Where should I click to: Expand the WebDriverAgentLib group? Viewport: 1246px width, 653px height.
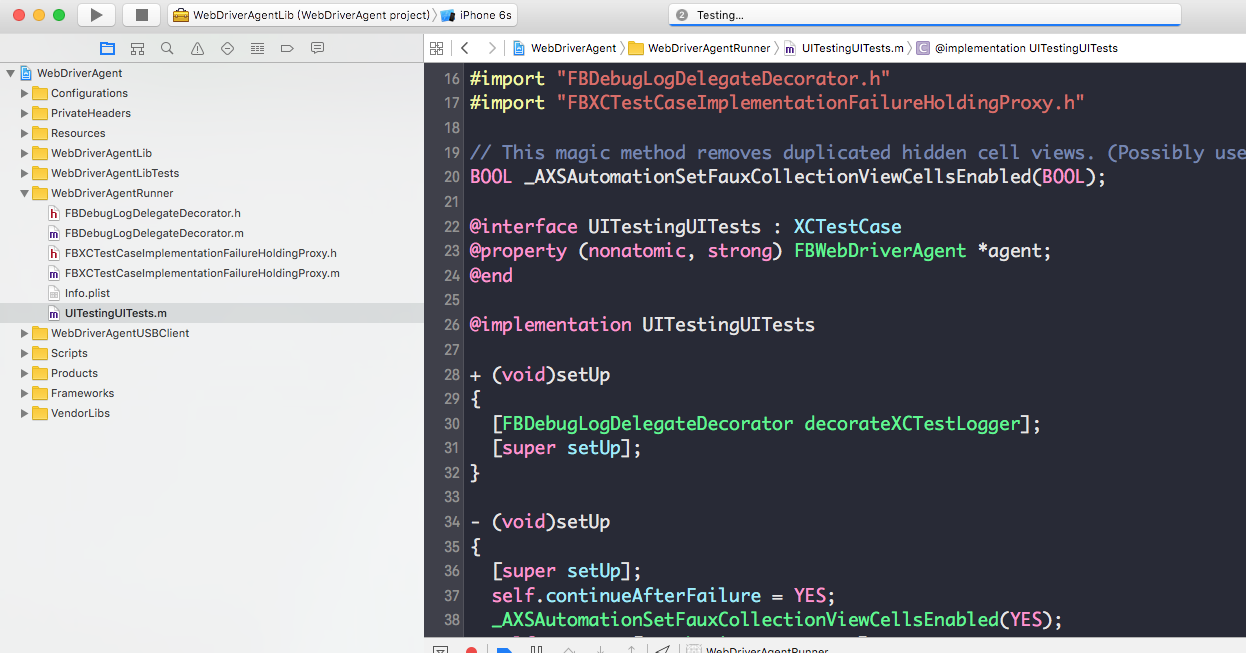(25, 153)
